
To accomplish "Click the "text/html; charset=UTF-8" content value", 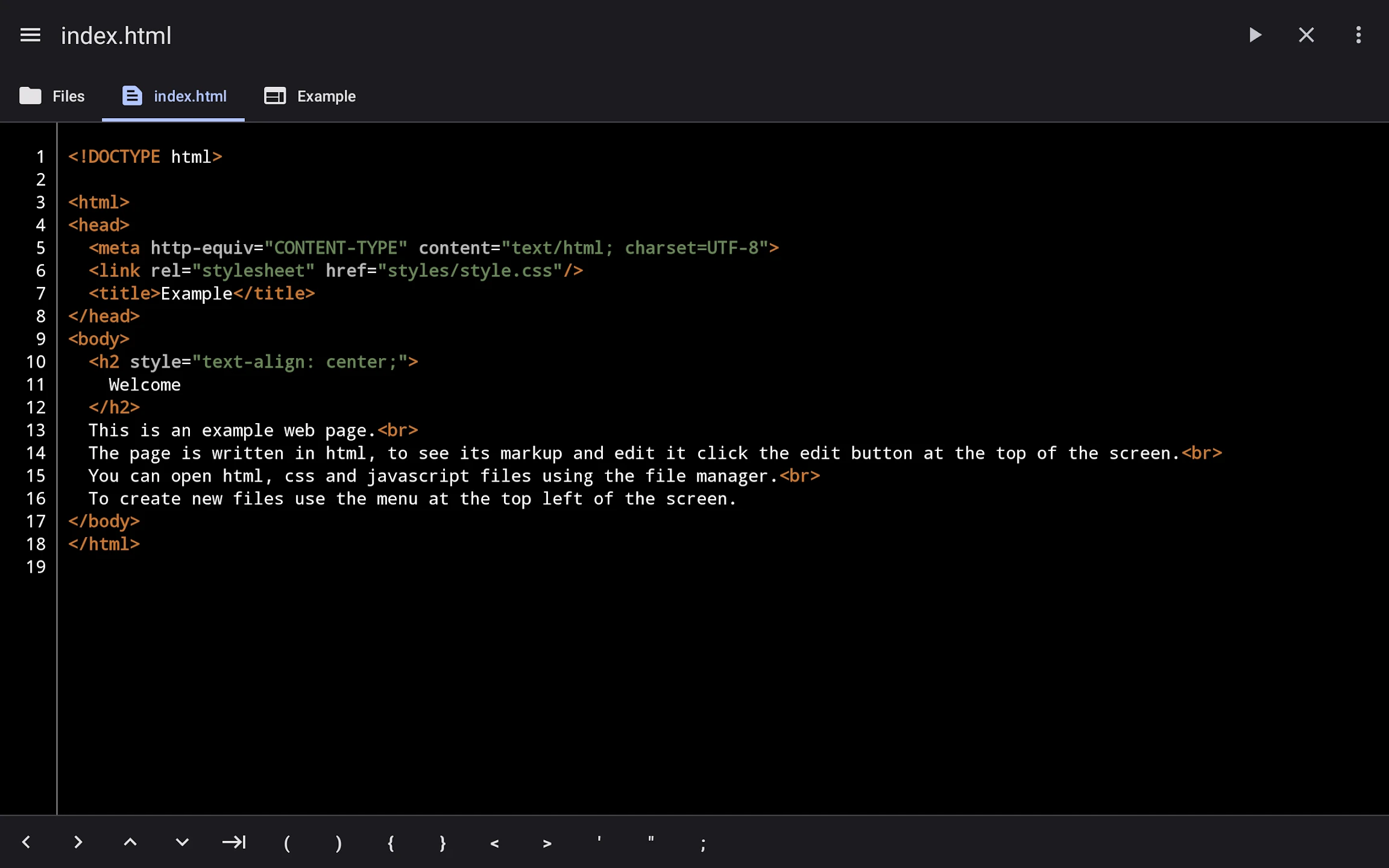I will pos(635,248).
